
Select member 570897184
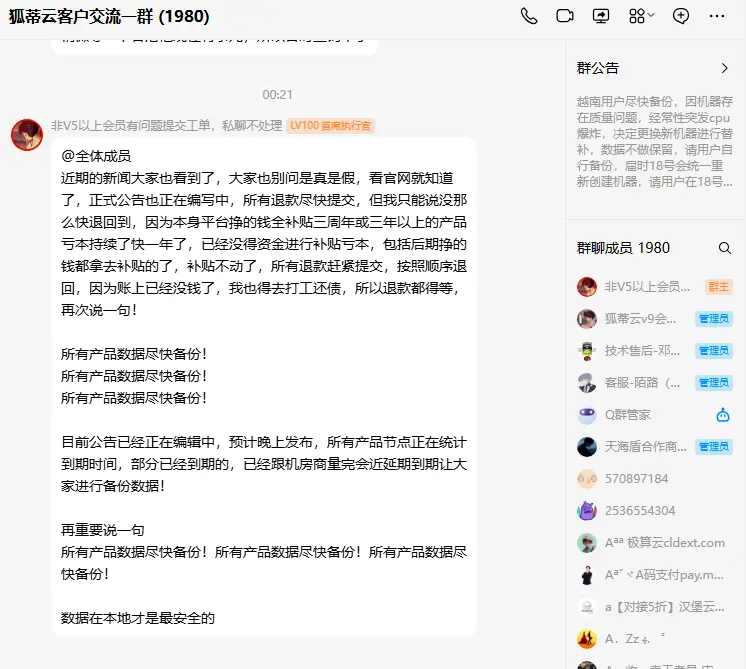click(x=655, y=479)
